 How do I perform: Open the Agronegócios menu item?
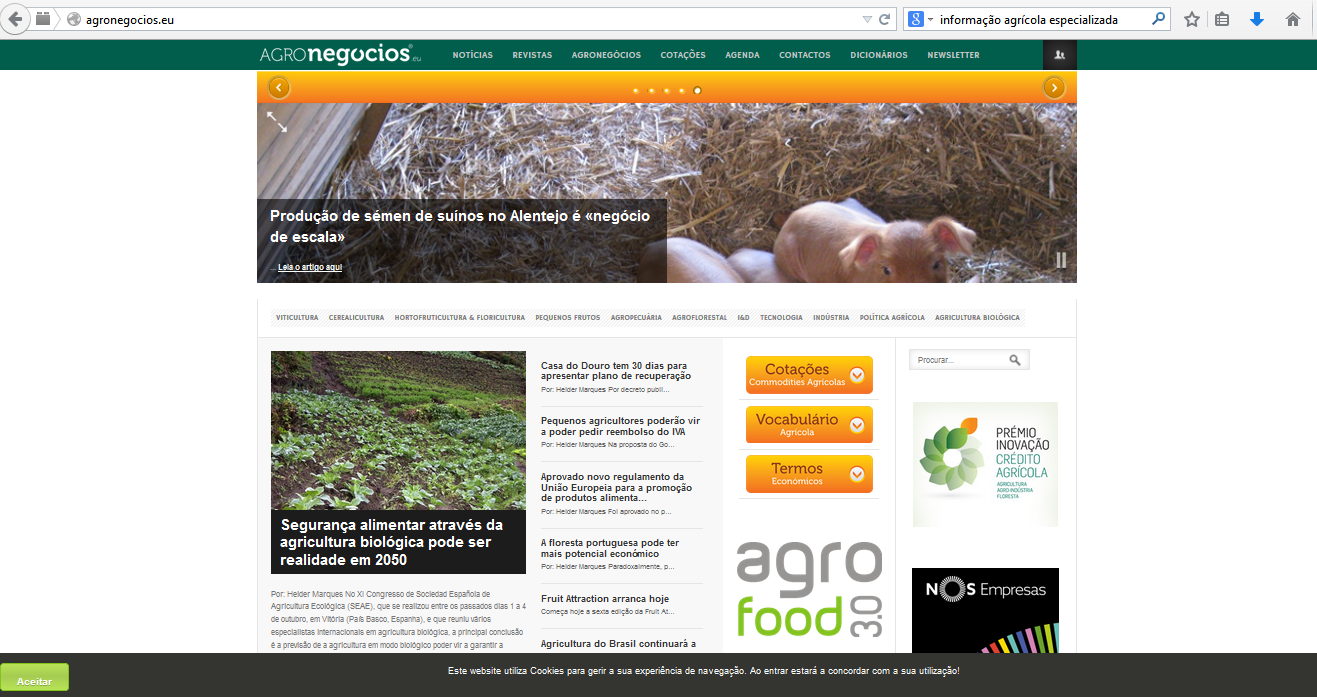(x=607, y=55)
